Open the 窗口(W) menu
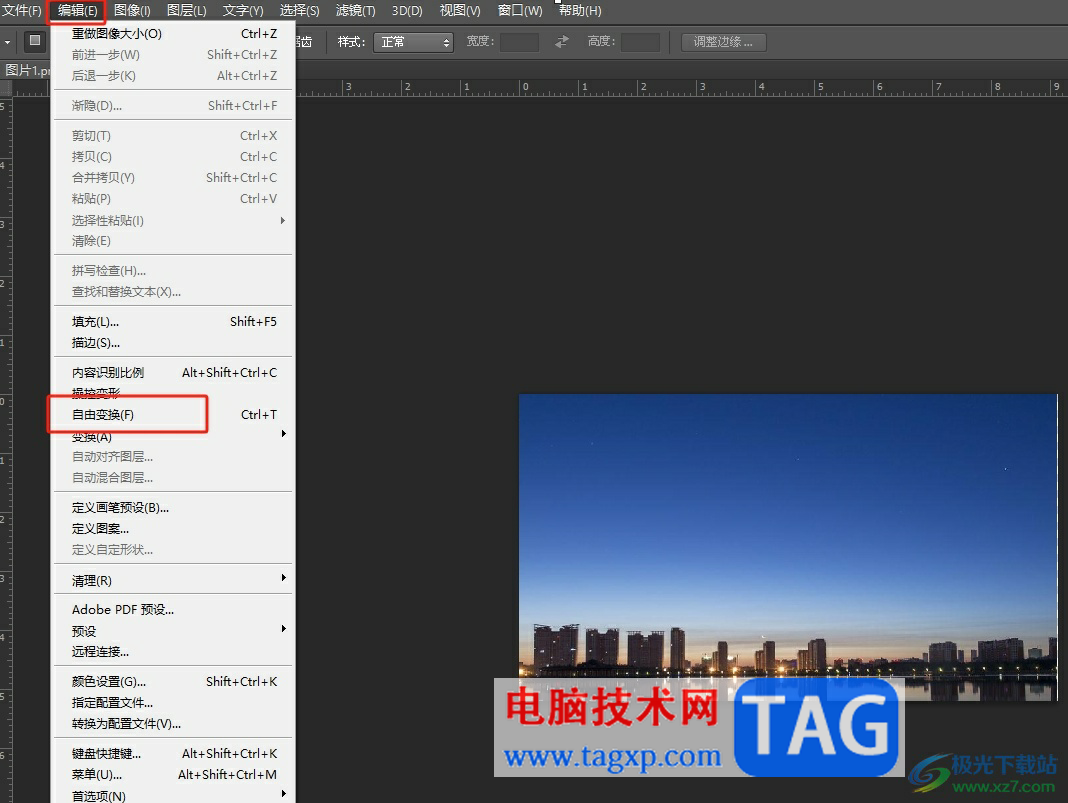Viewport: 1068px width, 803px height. pos(519,11)
